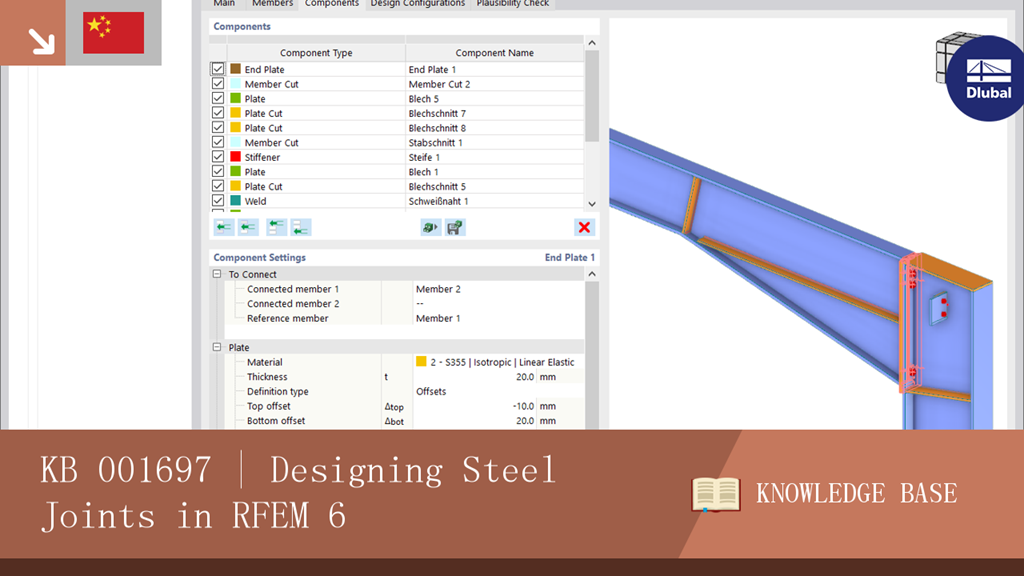Screen dimensions: 1024x576
Task: Open the Definition type Offsets dropdown
Action: click(x=498, y=391)
